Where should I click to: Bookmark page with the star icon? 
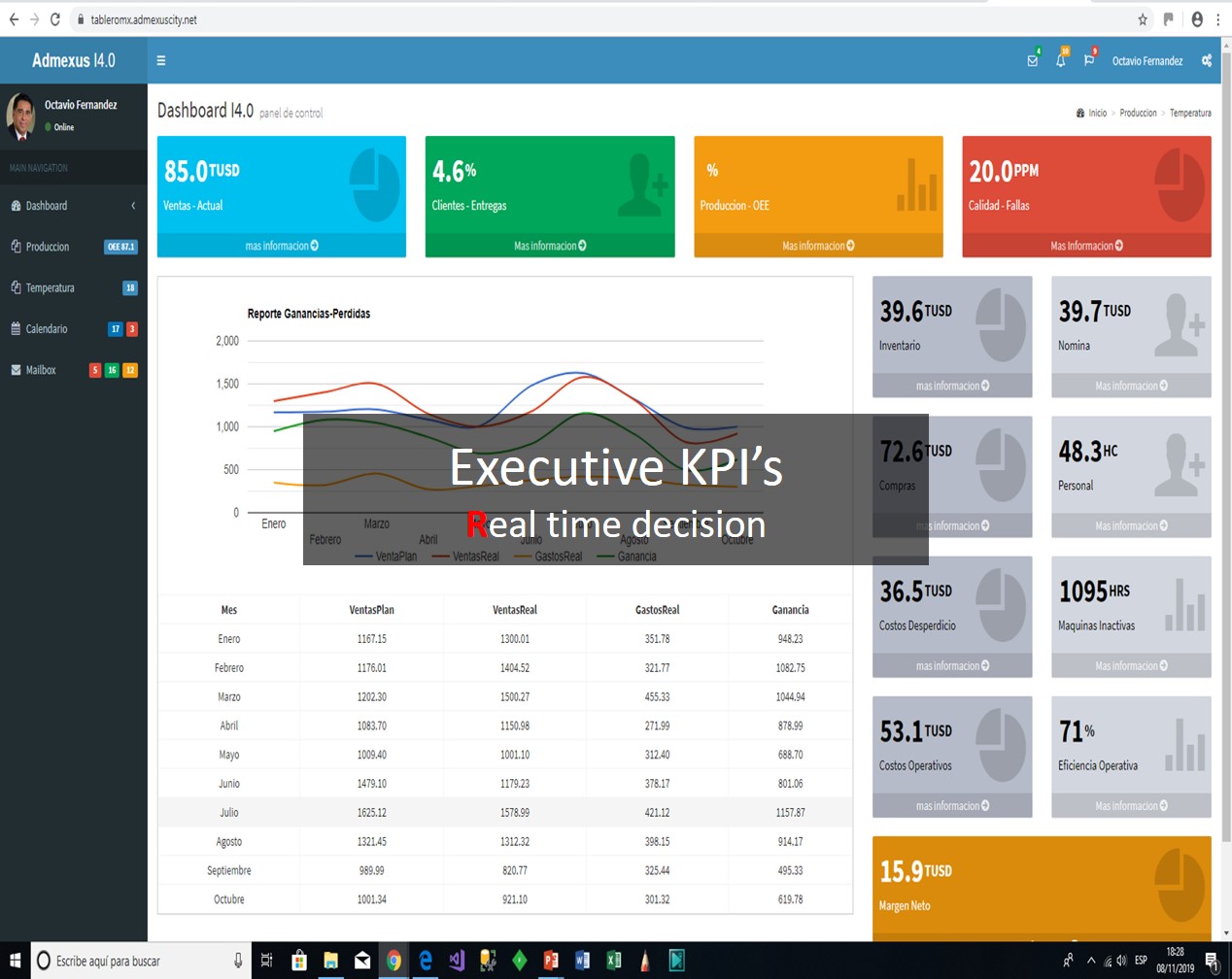click(1143, 19)
